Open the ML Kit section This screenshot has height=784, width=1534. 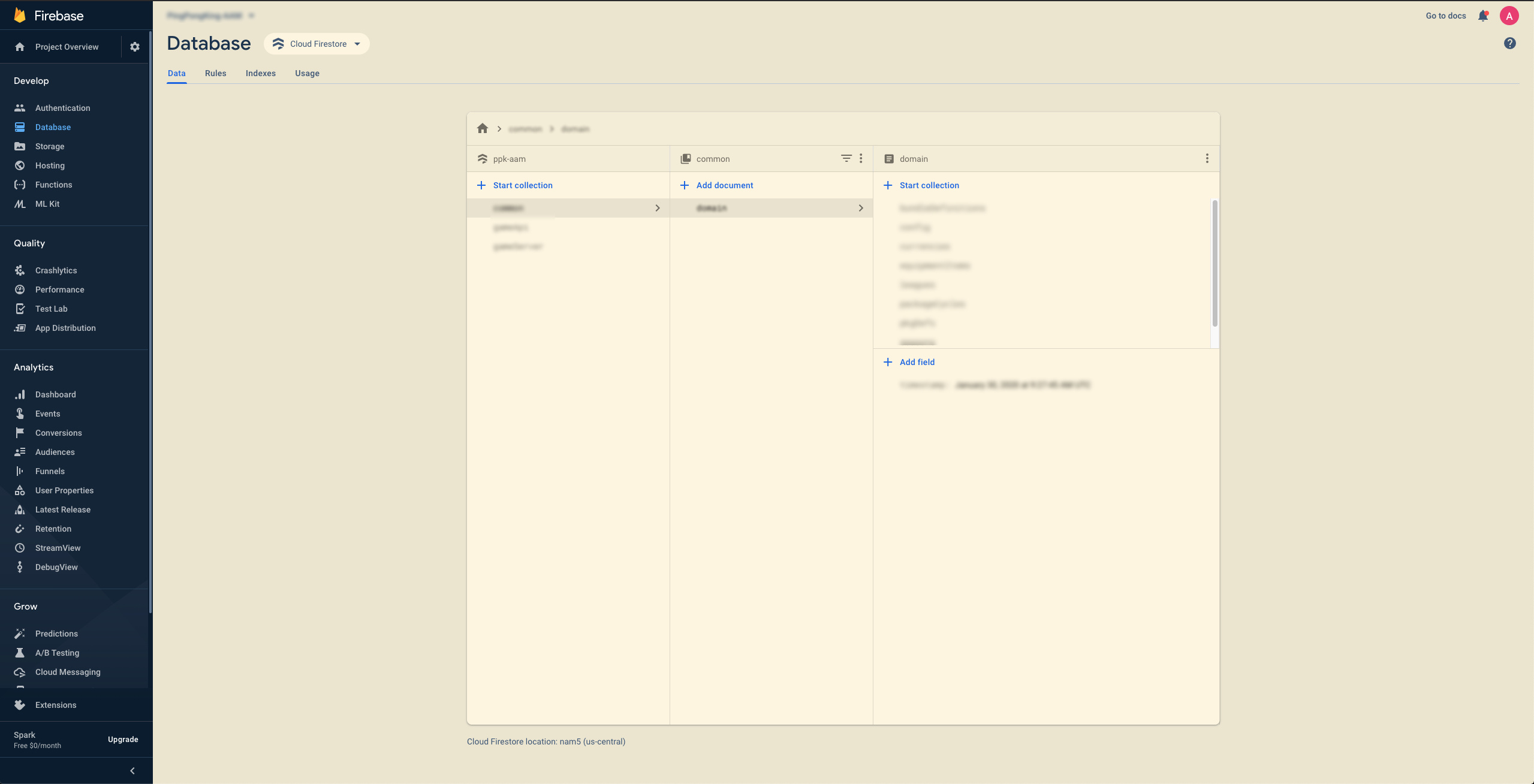pos(47,204)
